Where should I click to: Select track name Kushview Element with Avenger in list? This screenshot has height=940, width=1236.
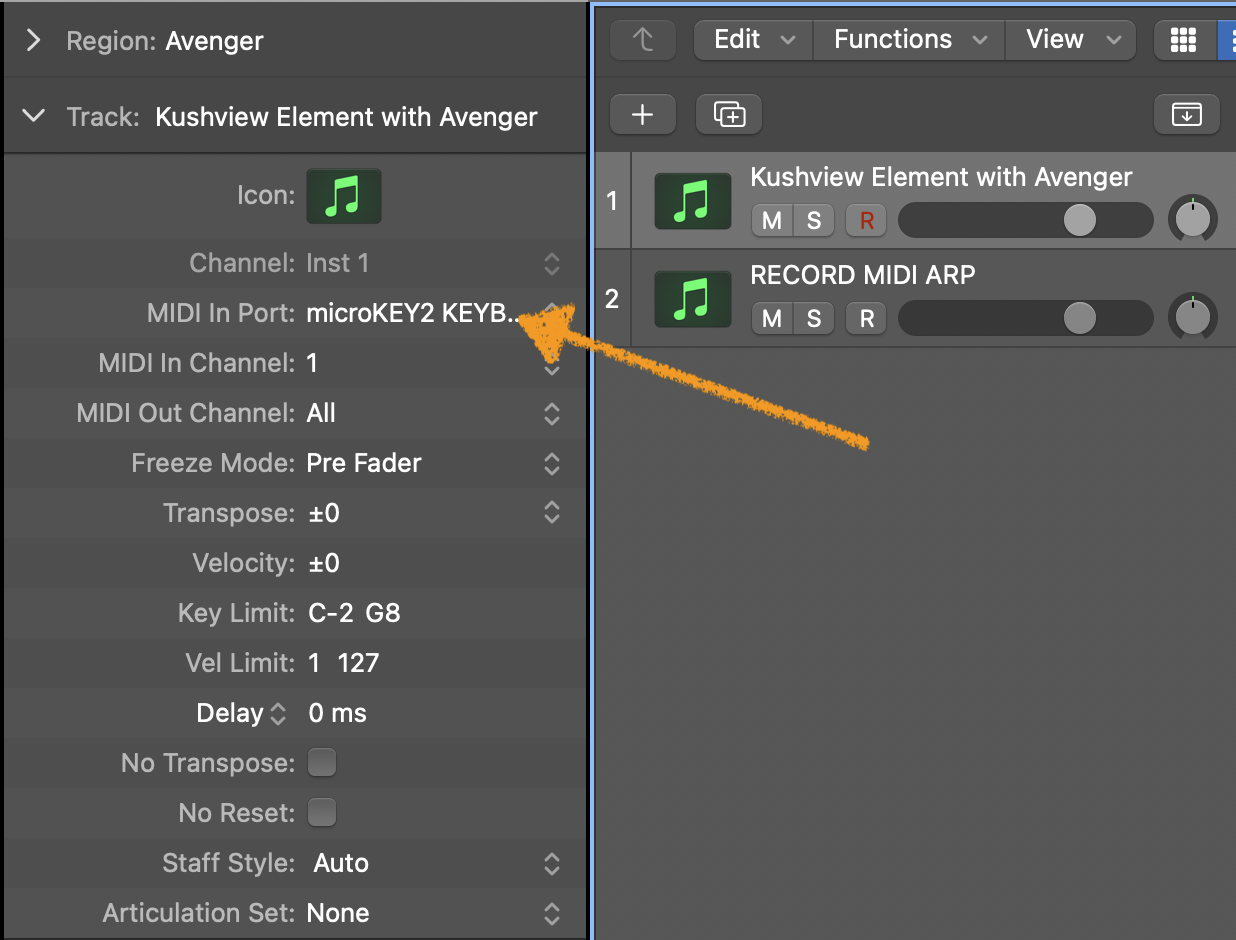coord(941,177)
